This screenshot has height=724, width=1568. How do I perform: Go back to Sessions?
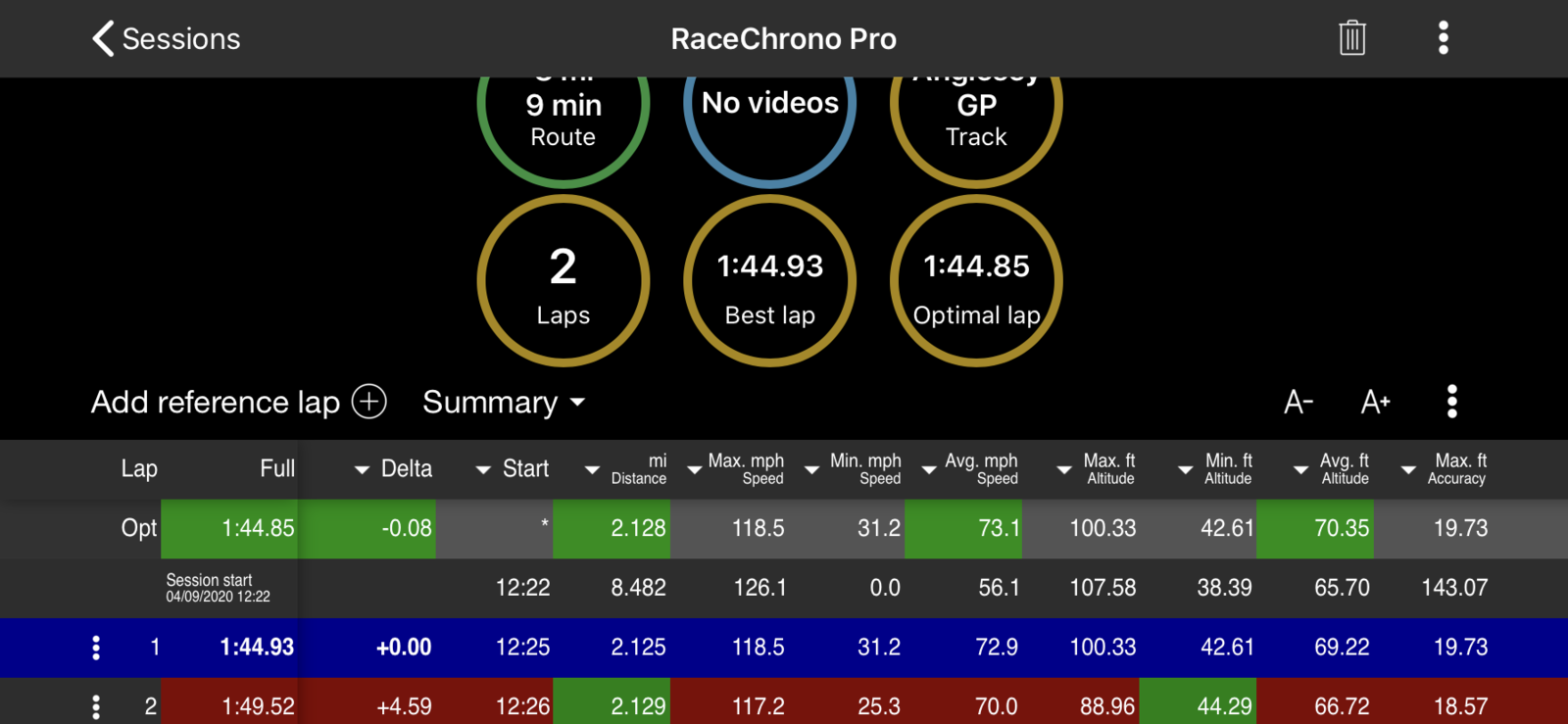tap(166, 38)
